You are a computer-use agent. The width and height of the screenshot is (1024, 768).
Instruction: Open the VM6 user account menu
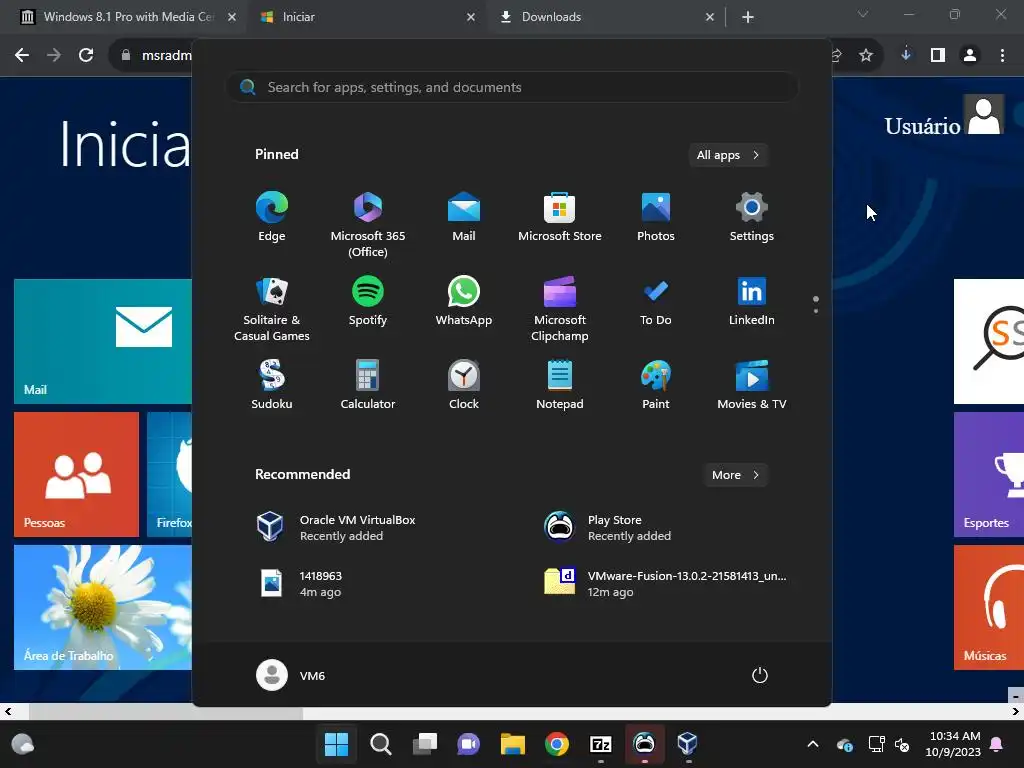pyautogui.click(x=291, y=675)
